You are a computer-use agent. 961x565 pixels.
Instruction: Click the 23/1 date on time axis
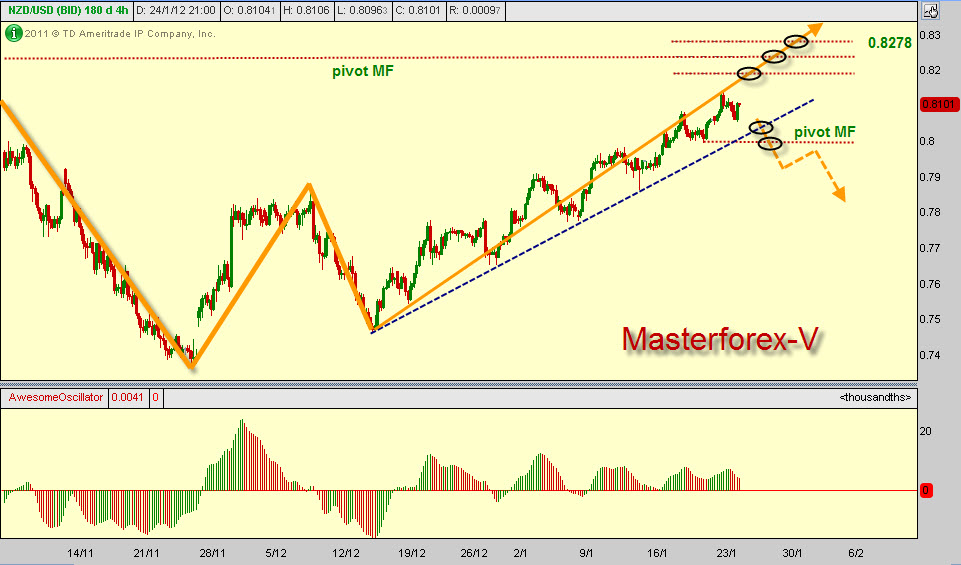pyautogui.click(x=728, y=552)
